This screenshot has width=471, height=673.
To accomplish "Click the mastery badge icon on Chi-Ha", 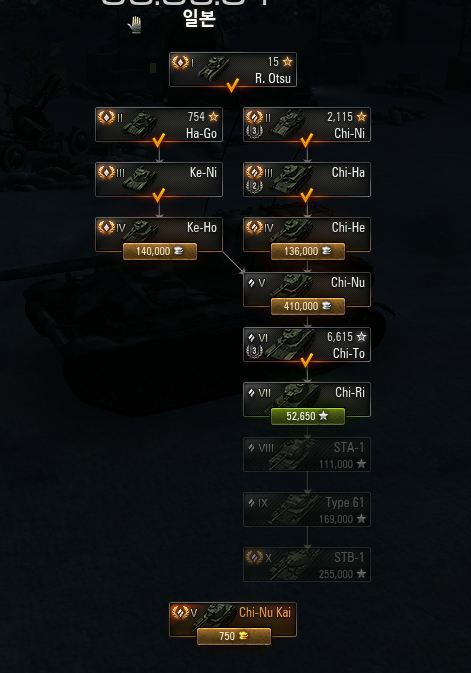I will coord(254,187).
